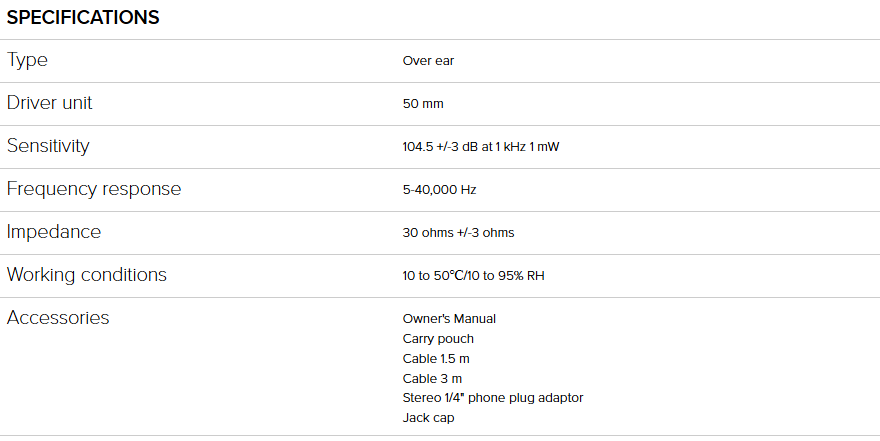The width and height of the screenshot is (880, 441).
Task: Click the Jack cap accessory entry
Action: pos(428,417)
